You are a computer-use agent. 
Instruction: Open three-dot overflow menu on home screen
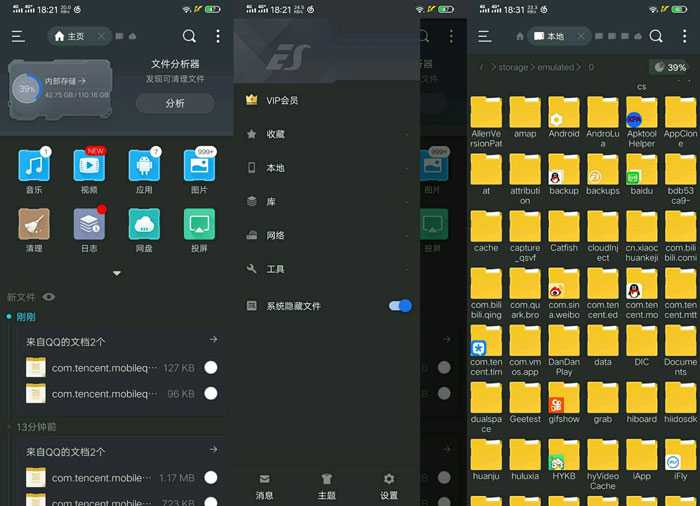[x=218, y=36]
